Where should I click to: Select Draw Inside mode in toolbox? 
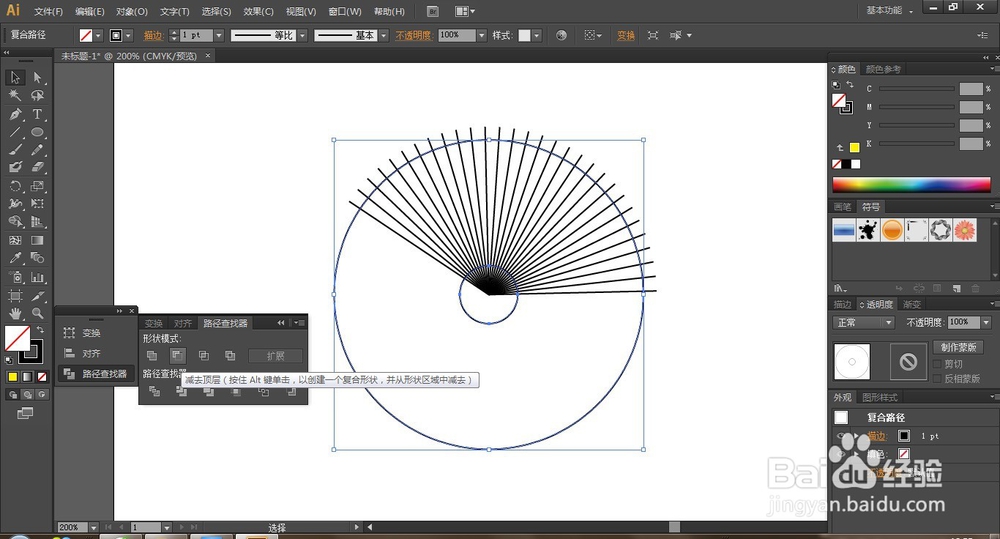pyautogui.click(x=42, y=394)
